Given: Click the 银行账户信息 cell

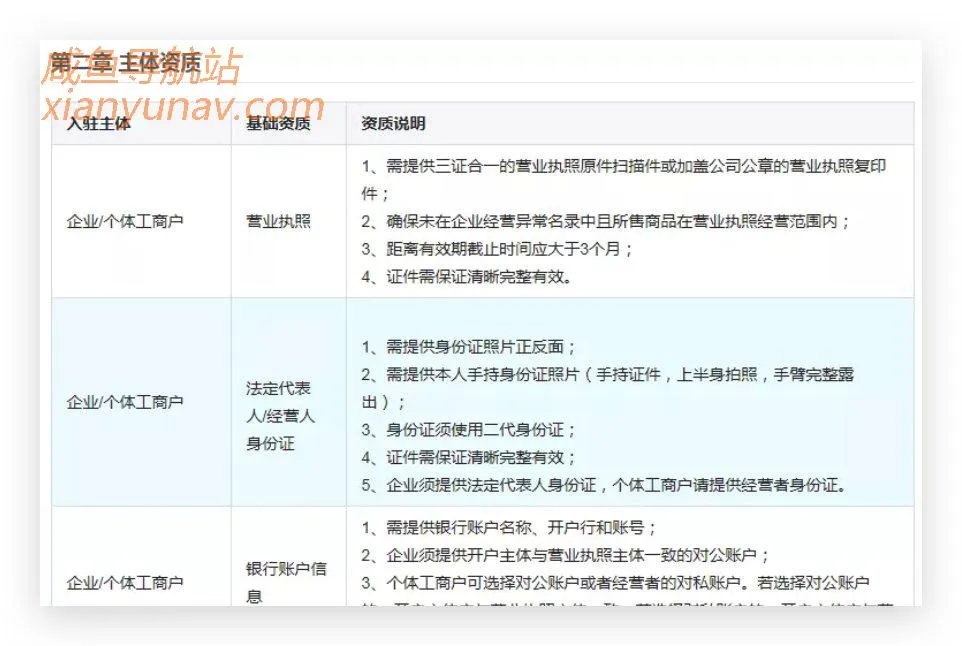Looking at the screenshot, I should 288,572.
